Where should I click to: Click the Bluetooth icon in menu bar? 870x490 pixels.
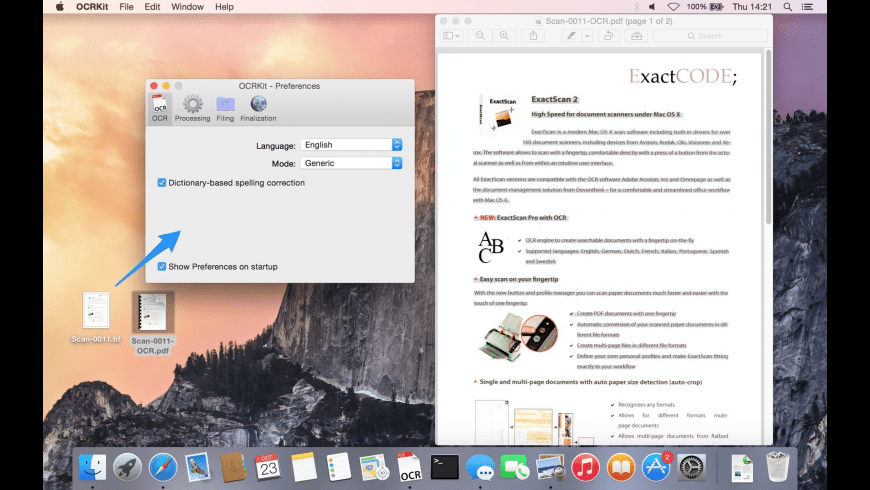pos(636,7)
